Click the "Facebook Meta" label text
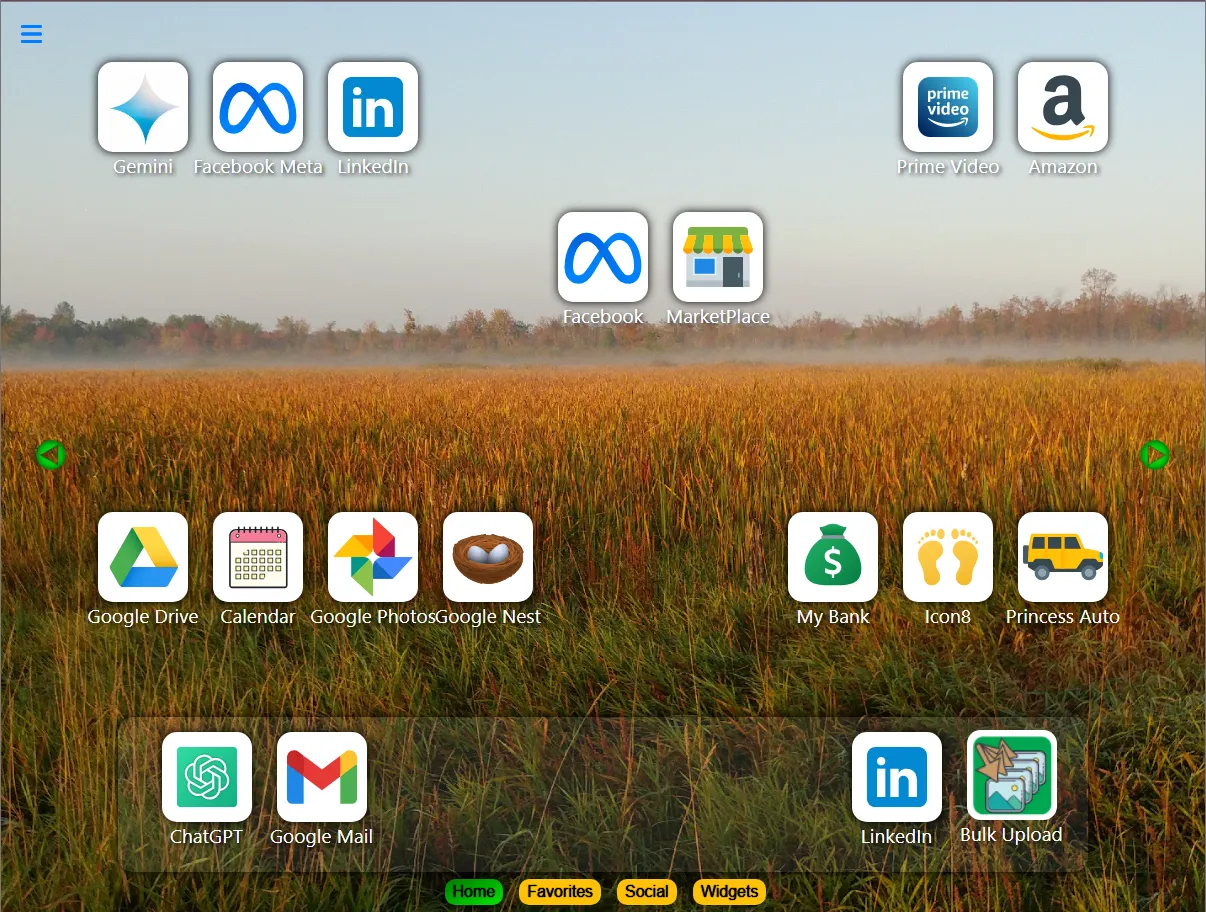 [258, 167]
